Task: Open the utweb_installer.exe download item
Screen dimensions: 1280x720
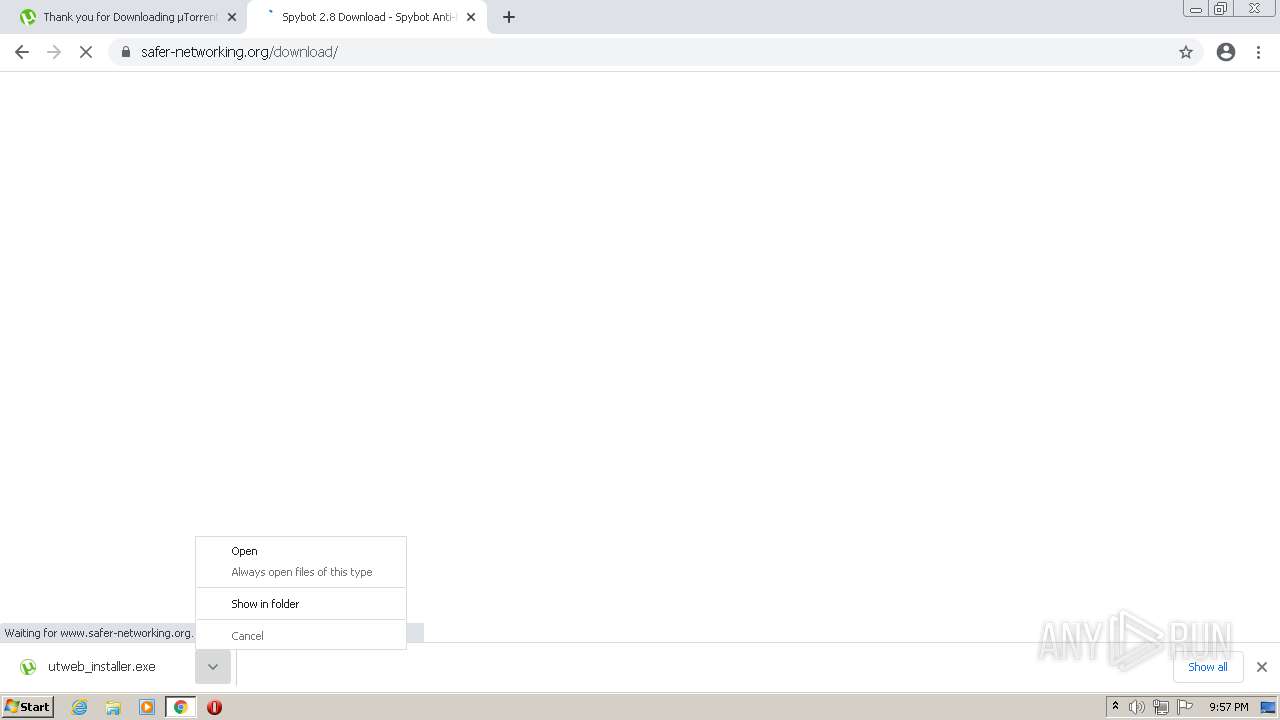Action: click(x=101, y=667)
